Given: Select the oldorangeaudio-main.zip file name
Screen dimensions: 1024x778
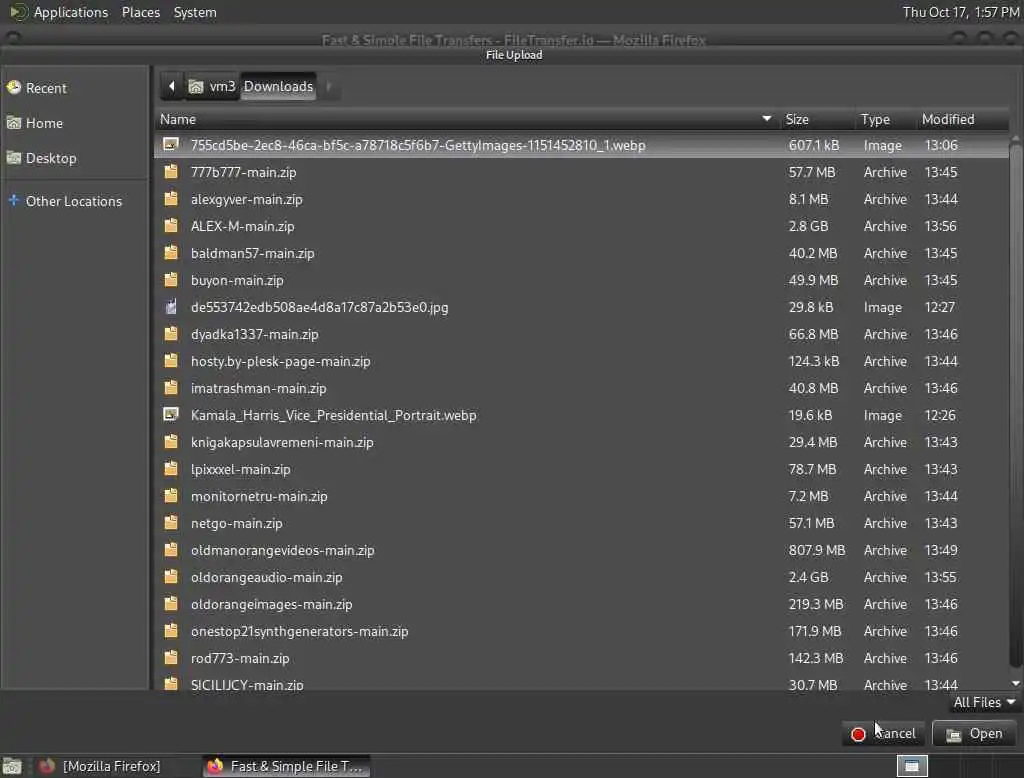Looking at the screenshot, I should pos(266,577).
